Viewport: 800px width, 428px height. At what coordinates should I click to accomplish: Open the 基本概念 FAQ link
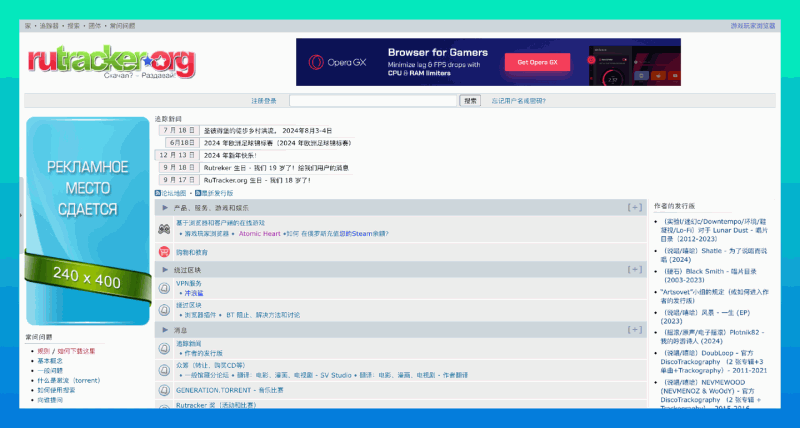(x=50, y=361)
